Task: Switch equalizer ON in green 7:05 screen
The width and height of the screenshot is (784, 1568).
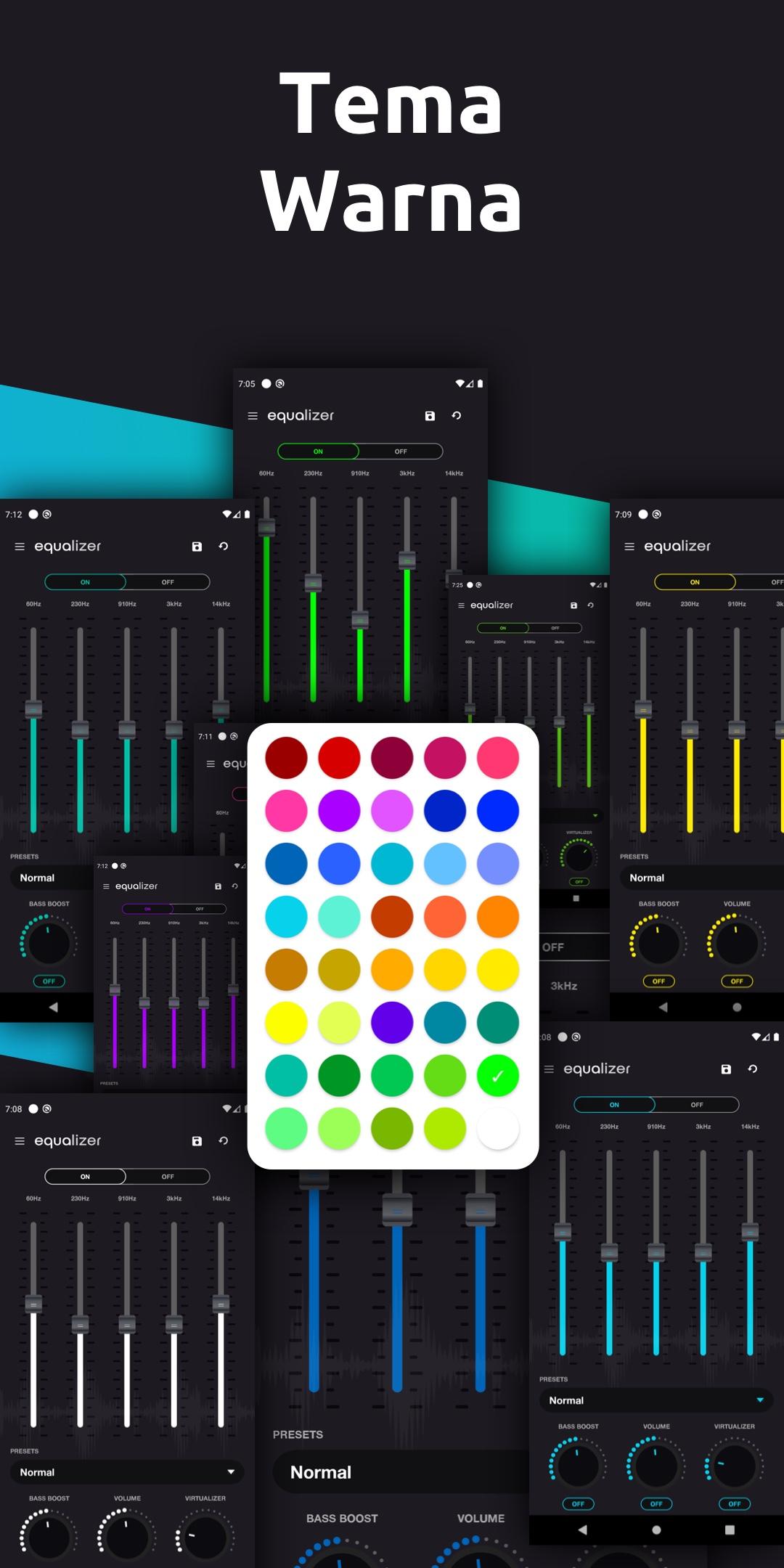Action: click(x=318, y=452)
